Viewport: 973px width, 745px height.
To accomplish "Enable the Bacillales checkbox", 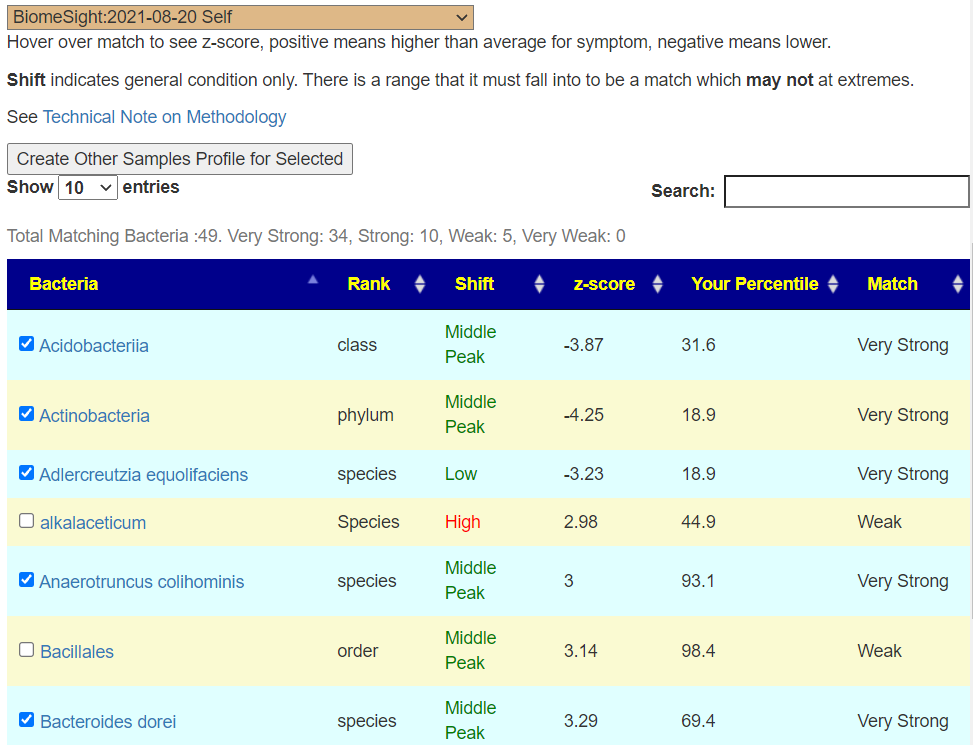I will (x=27, y=650).
